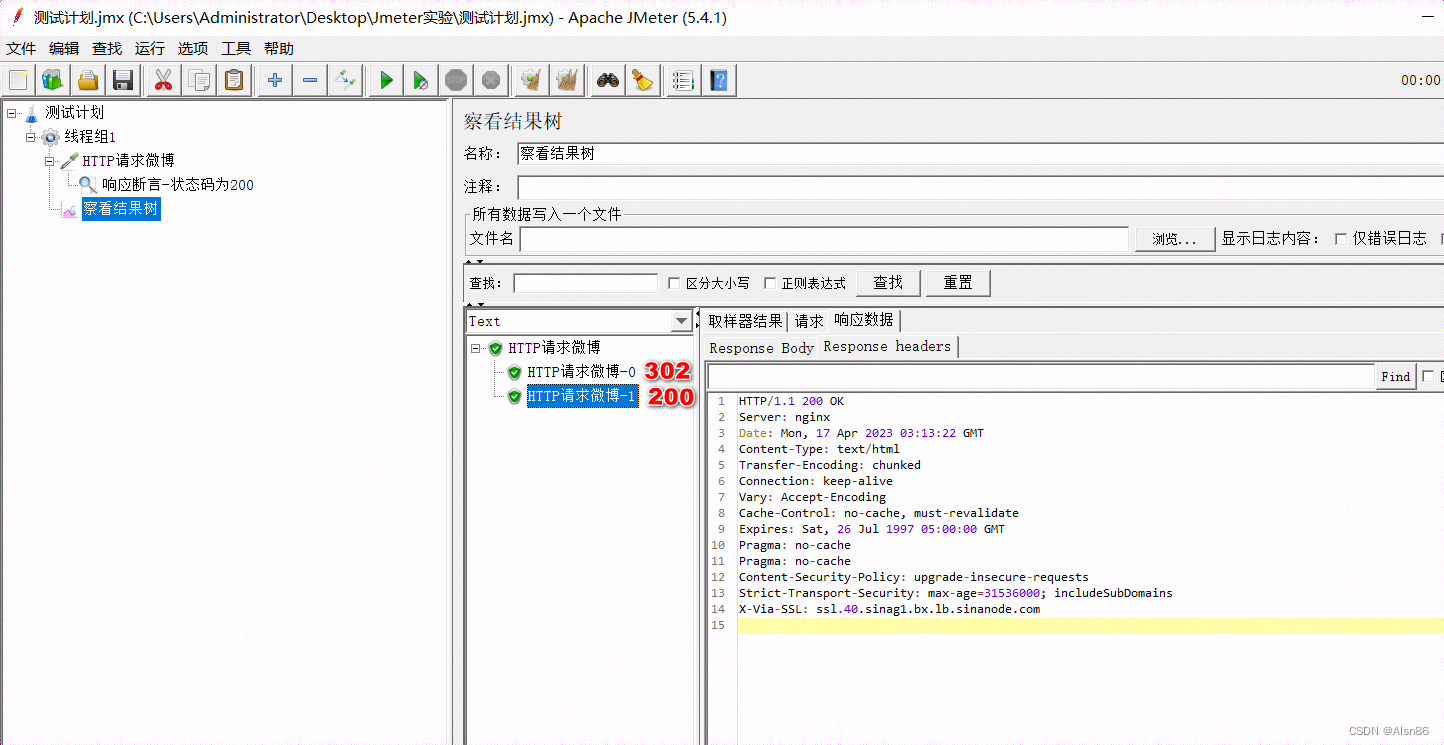Click the Toggle enable/disable toolbar icon
Screen dimensions: 1444x745
coord(346,81)
